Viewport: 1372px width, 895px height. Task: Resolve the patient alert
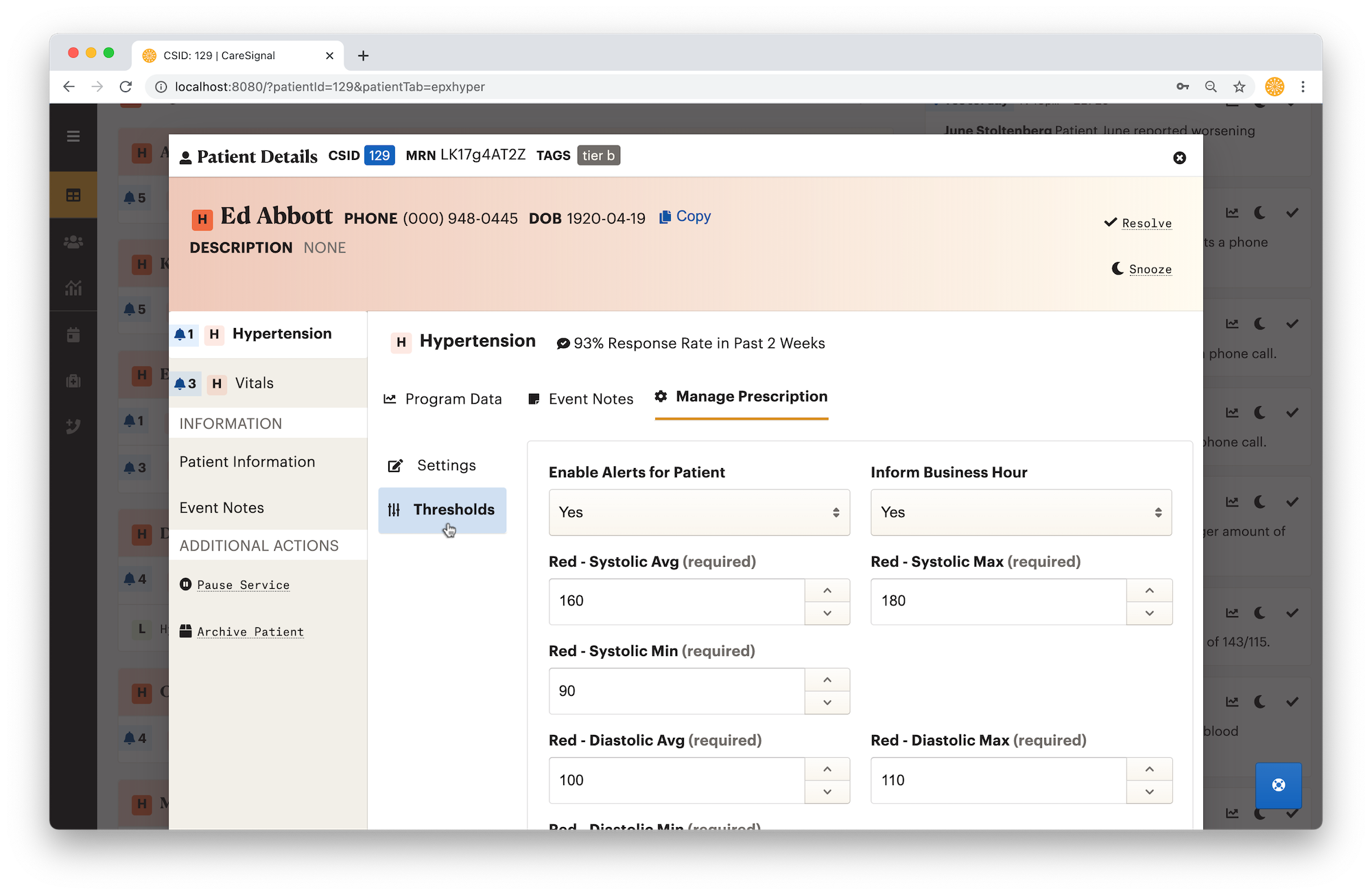tap(1138, 223)
